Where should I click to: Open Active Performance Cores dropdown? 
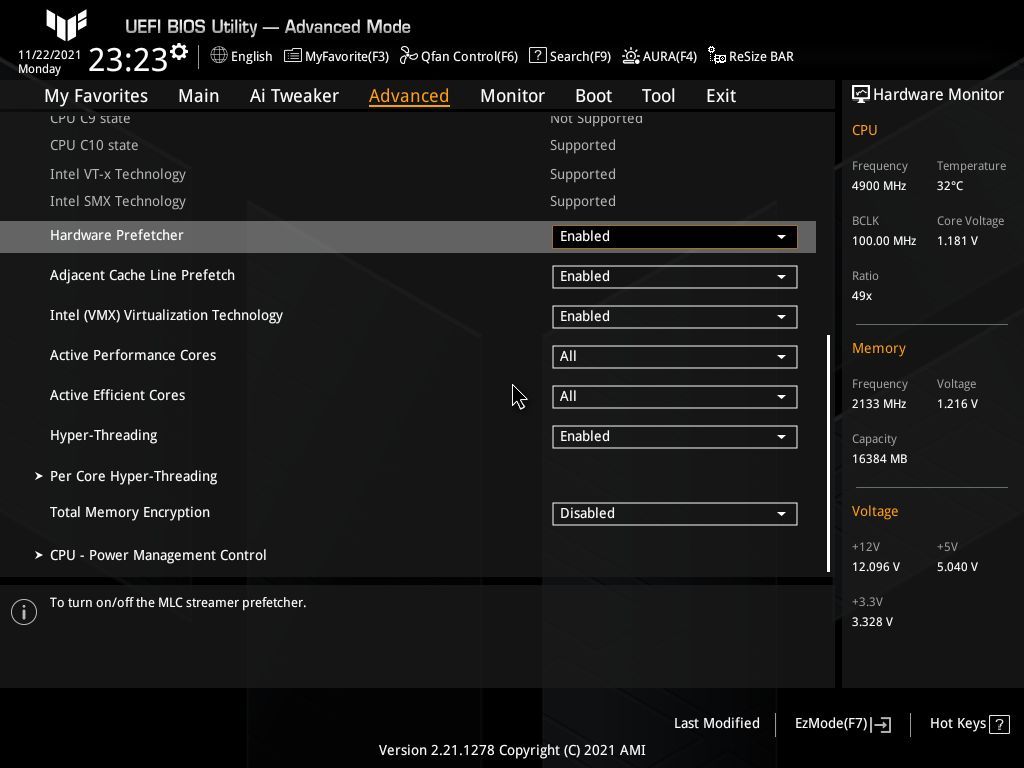click(x=675, y=357)
